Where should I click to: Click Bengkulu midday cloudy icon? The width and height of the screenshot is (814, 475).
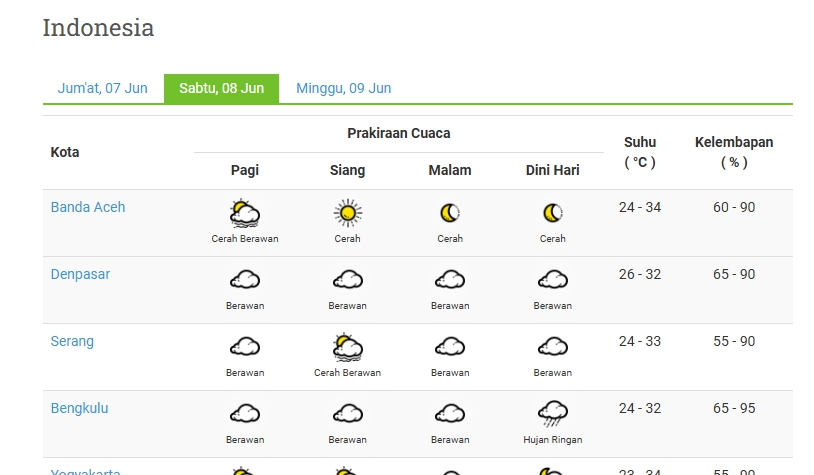click(x=347, y=414)
